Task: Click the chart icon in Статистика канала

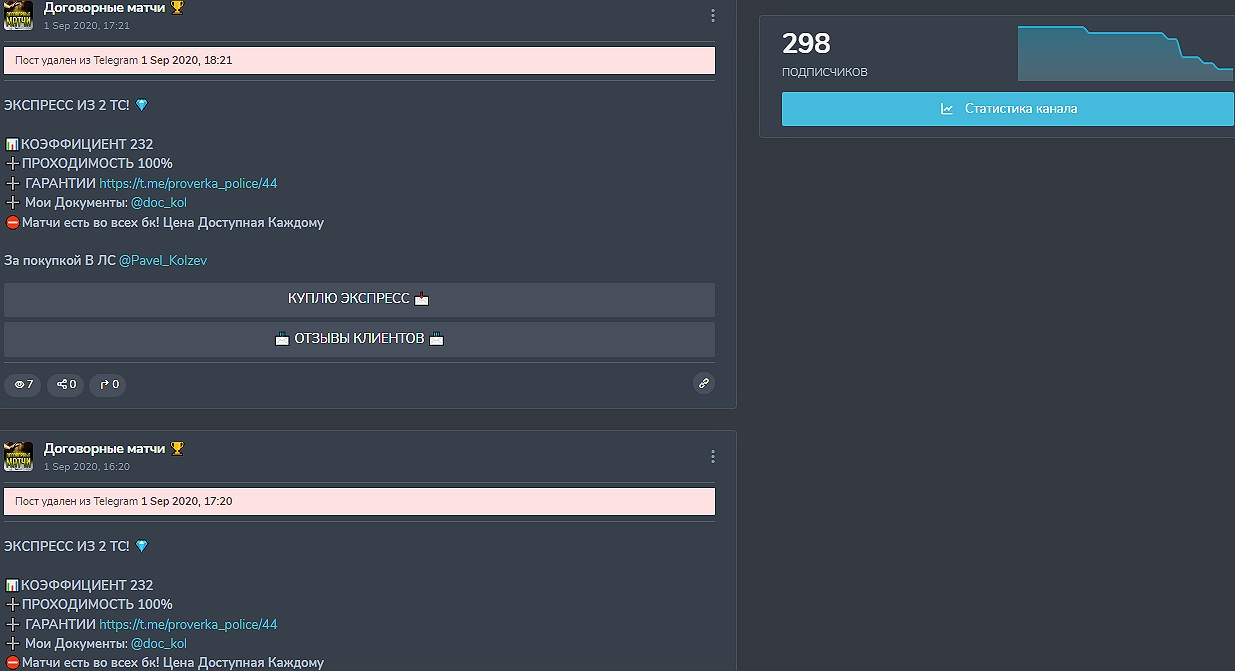Action: pyautogui.click(x=947, y=109)
